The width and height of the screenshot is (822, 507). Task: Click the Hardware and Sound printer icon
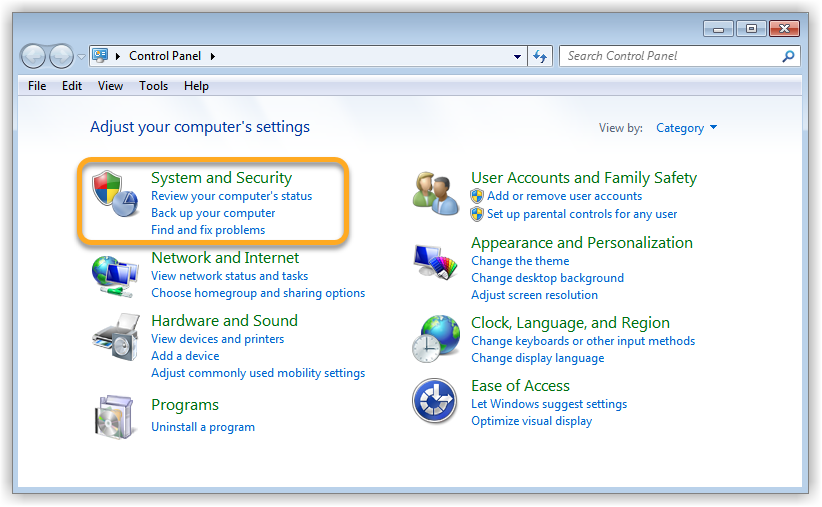click(115, 338)
